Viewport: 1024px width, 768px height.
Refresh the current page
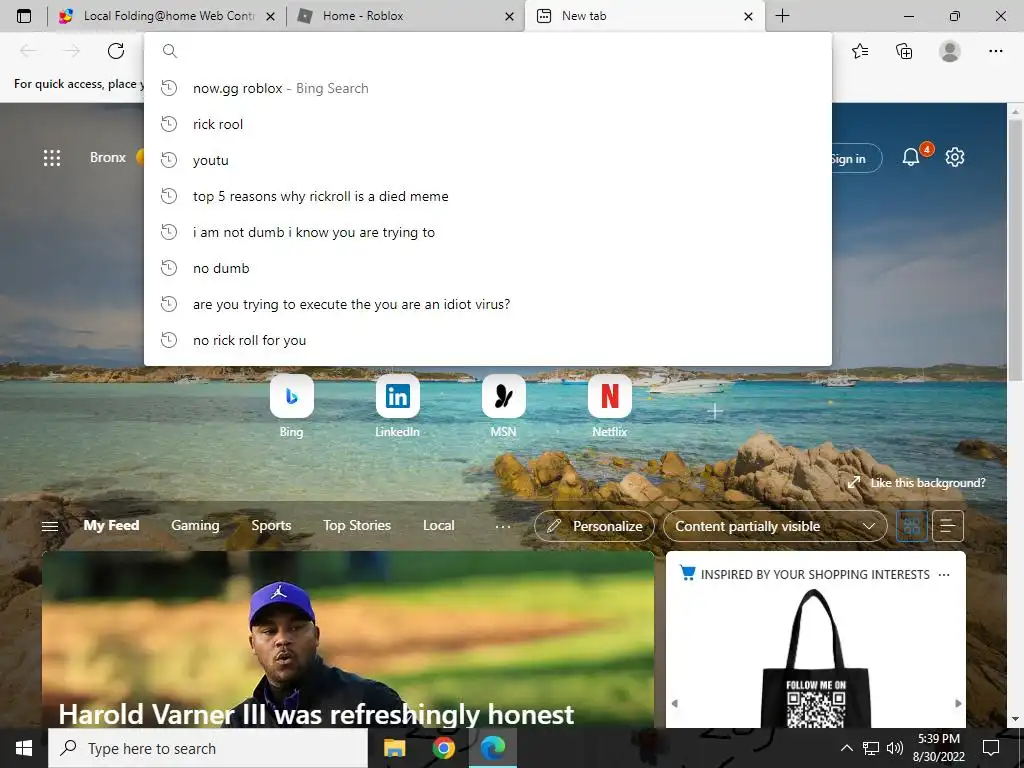click(116, 51)
